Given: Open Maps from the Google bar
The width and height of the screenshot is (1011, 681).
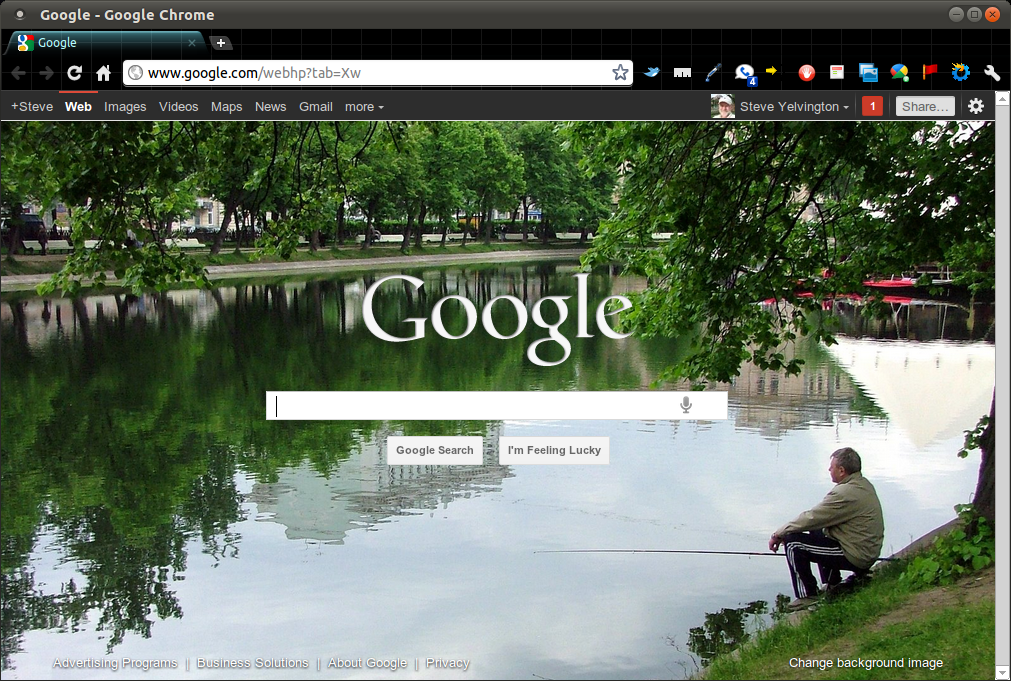Looking at the screenshot, I should [x=226, y=106].
